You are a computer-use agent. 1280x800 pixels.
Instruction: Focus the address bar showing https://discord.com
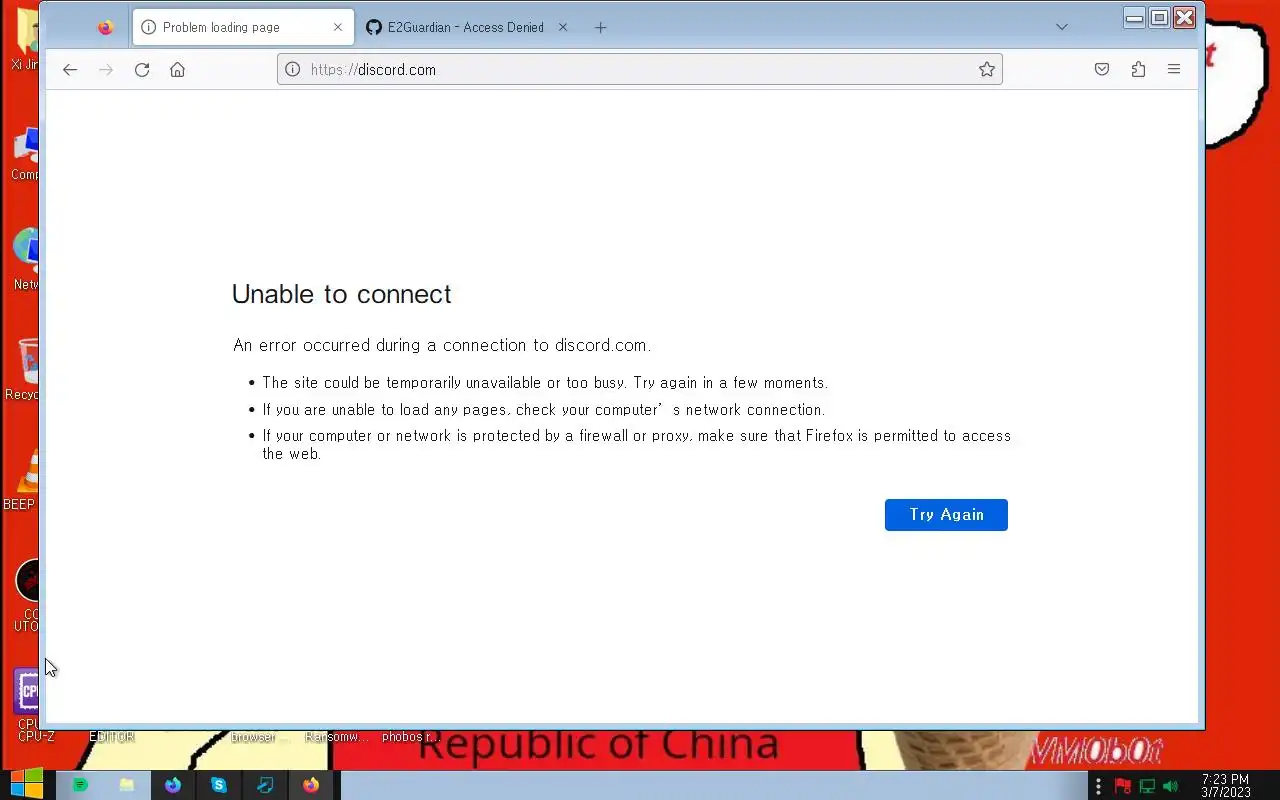(640, 70)
